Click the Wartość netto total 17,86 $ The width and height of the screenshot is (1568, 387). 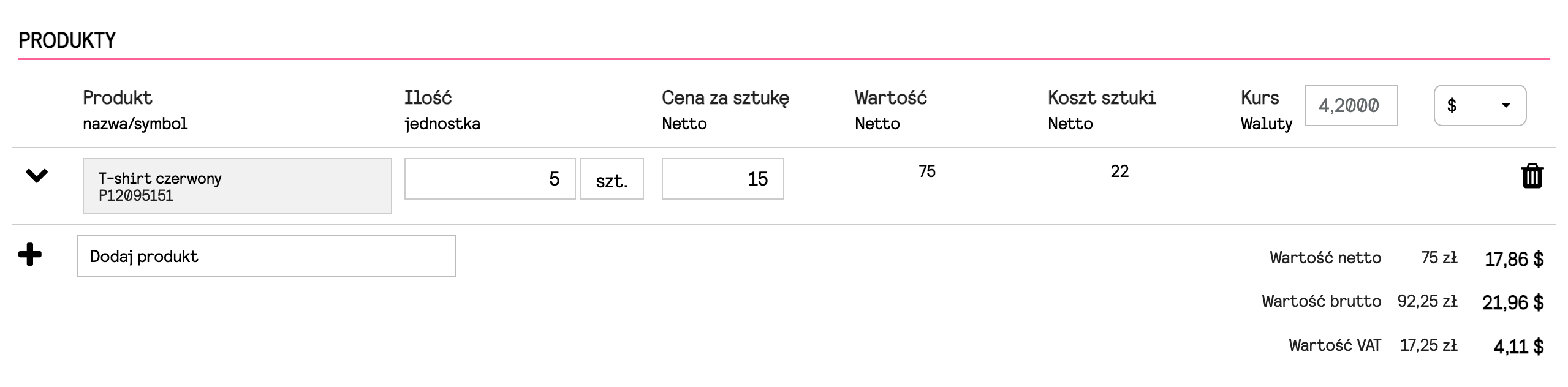(1513, 259)
